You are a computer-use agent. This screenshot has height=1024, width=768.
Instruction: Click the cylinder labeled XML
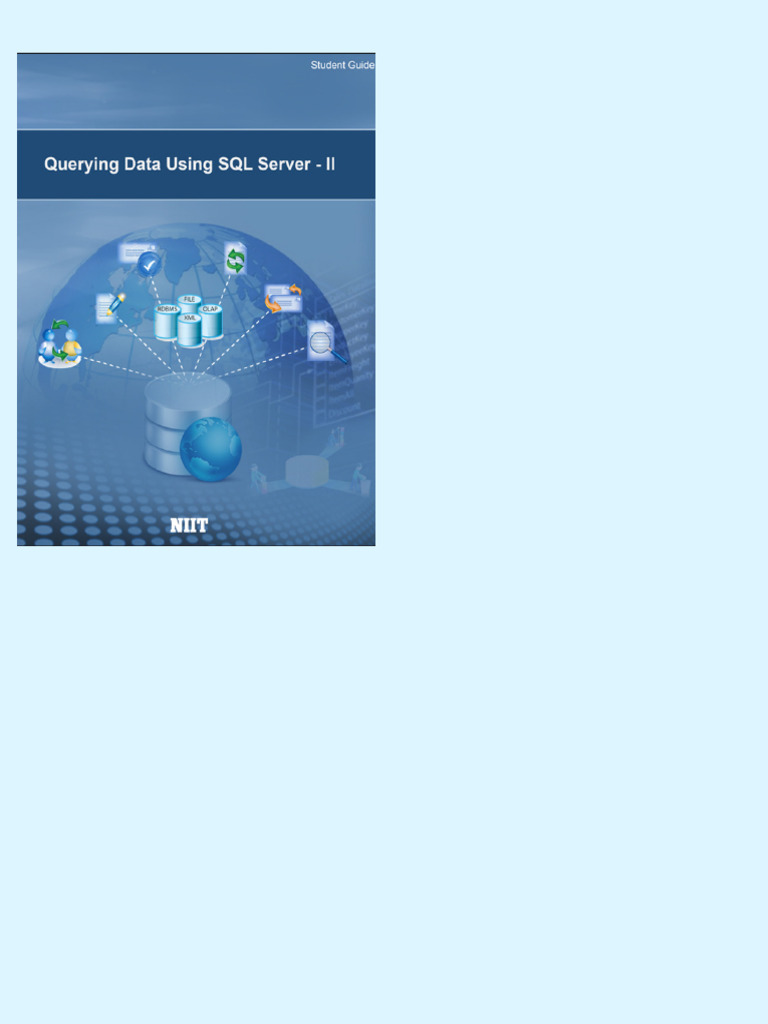(189, 330)
